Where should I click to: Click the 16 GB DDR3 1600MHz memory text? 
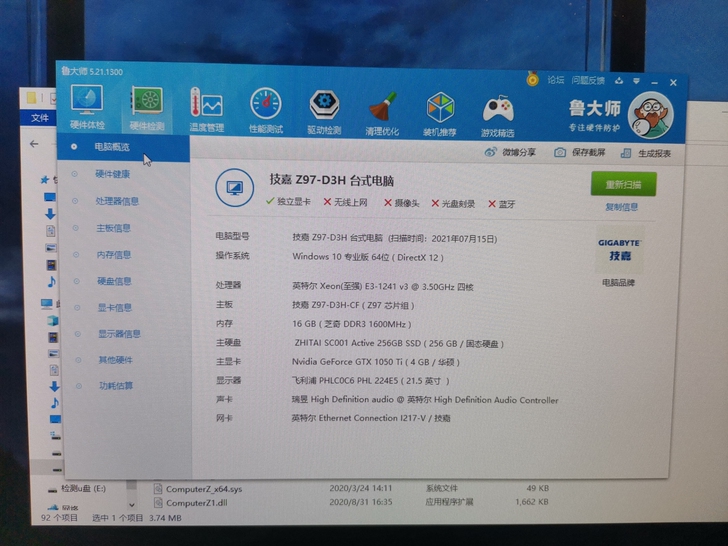click(x=351, y=324)
